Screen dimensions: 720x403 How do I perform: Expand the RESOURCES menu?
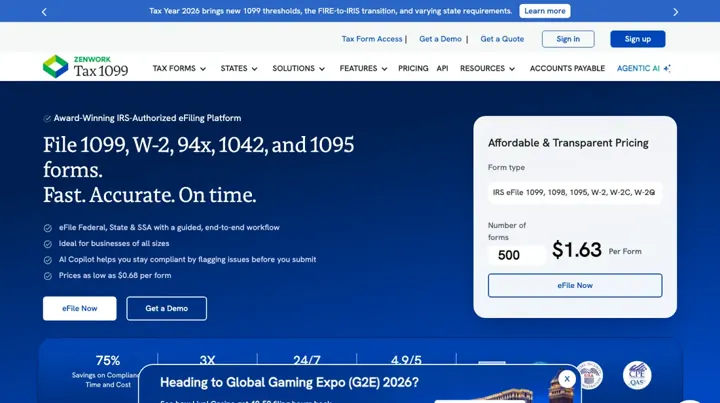[x=487, y=68]
